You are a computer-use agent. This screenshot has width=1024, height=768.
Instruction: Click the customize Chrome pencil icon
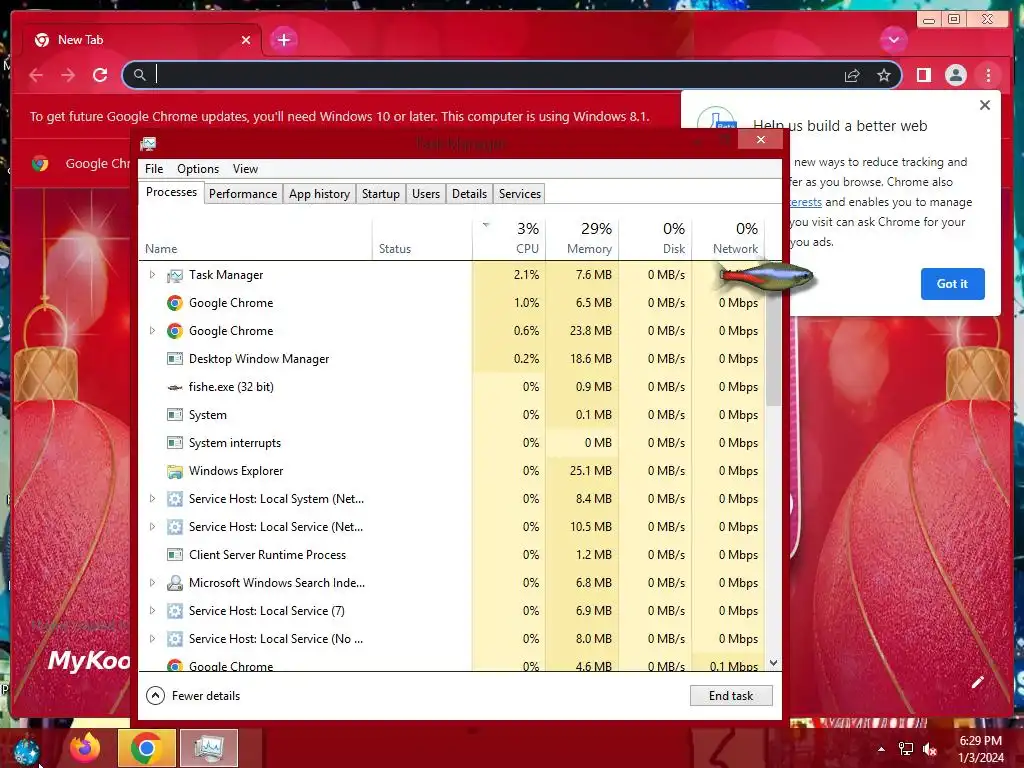(977, 682)
